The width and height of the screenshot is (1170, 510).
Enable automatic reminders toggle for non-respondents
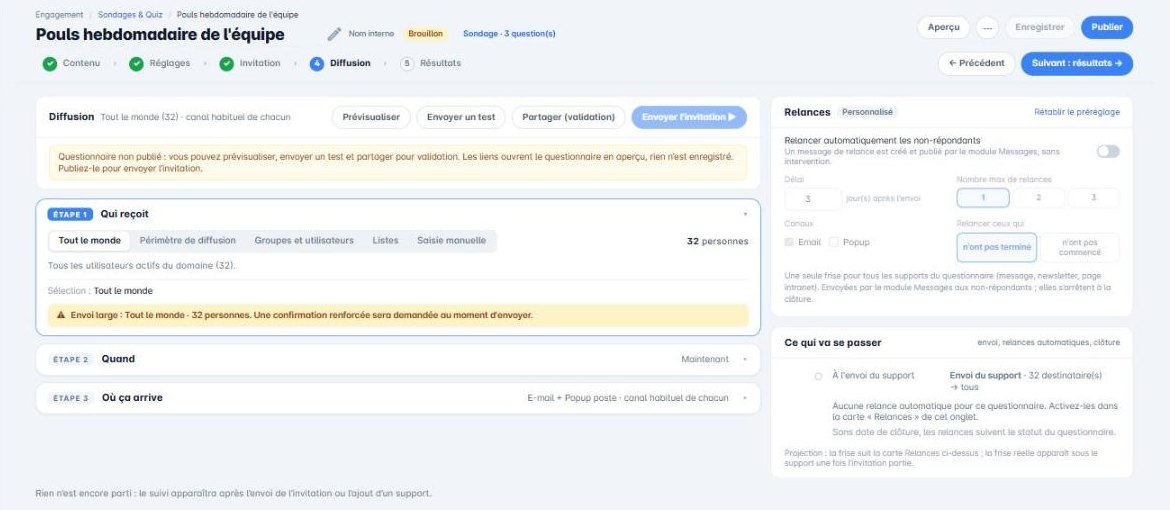(1108, 152)
